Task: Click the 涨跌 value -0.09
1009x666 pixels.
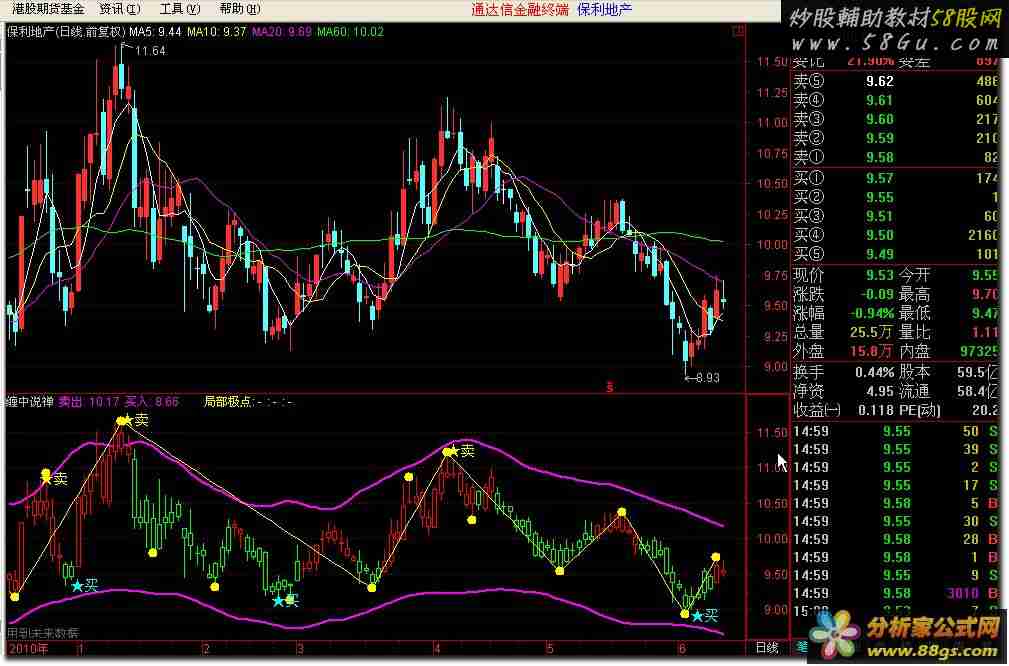Action: [x=875, y=294]
